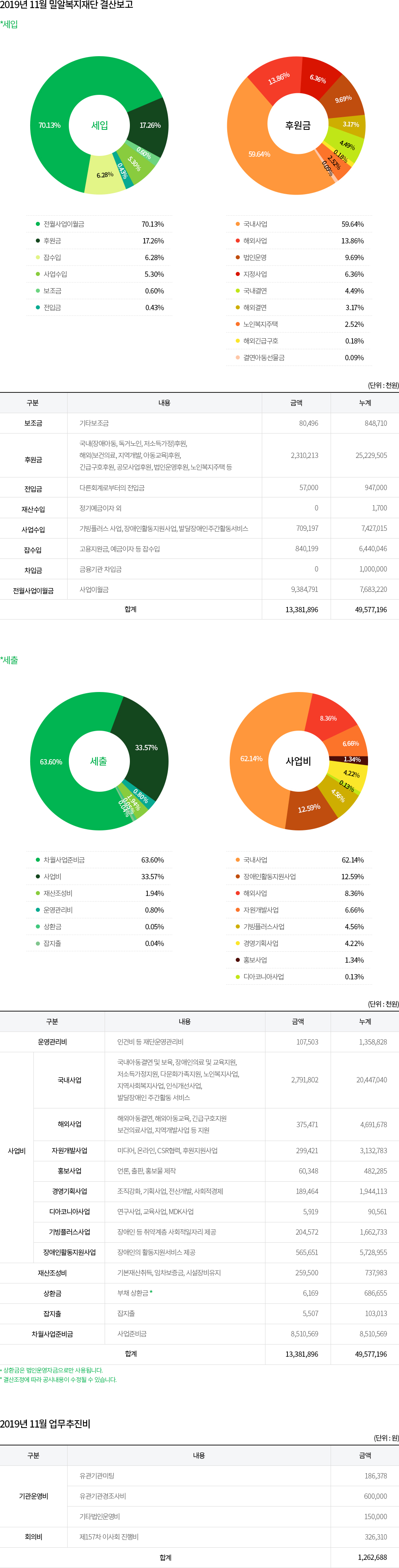
Task: Click the 결연아동선물금 legend color dot
Action: [x=238, y=357]
